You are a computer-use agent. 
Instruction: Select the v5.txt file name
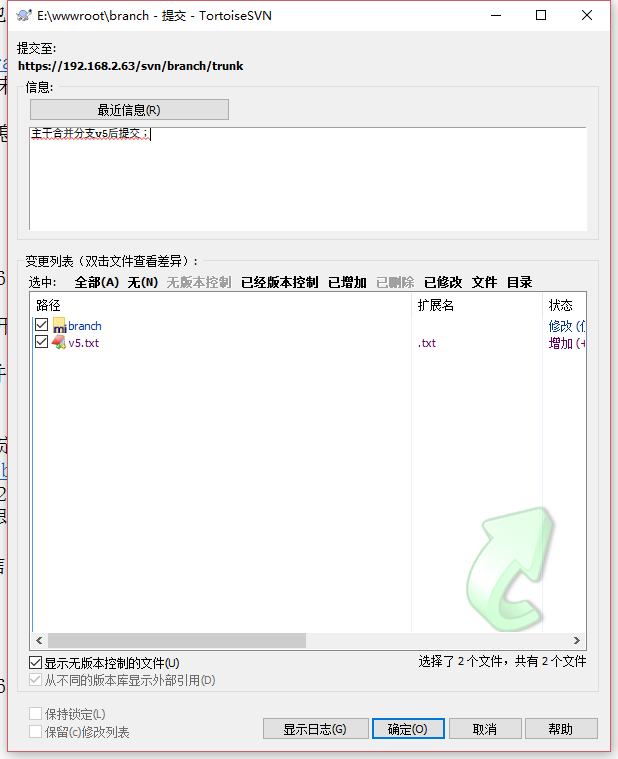84,343
